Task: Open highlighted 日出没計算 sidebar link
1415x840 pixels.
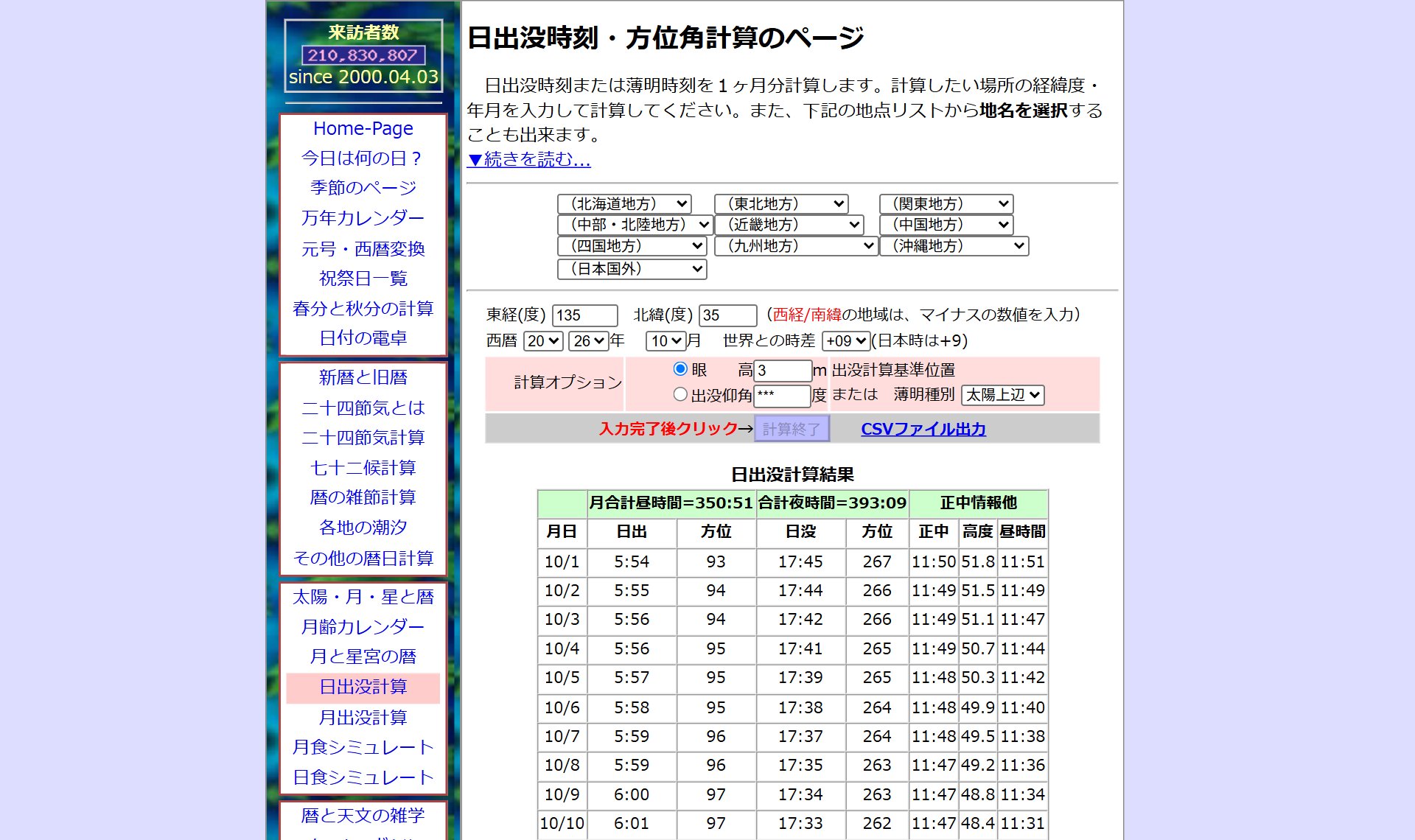Action: pyautogui.click(x=363, y=687)
